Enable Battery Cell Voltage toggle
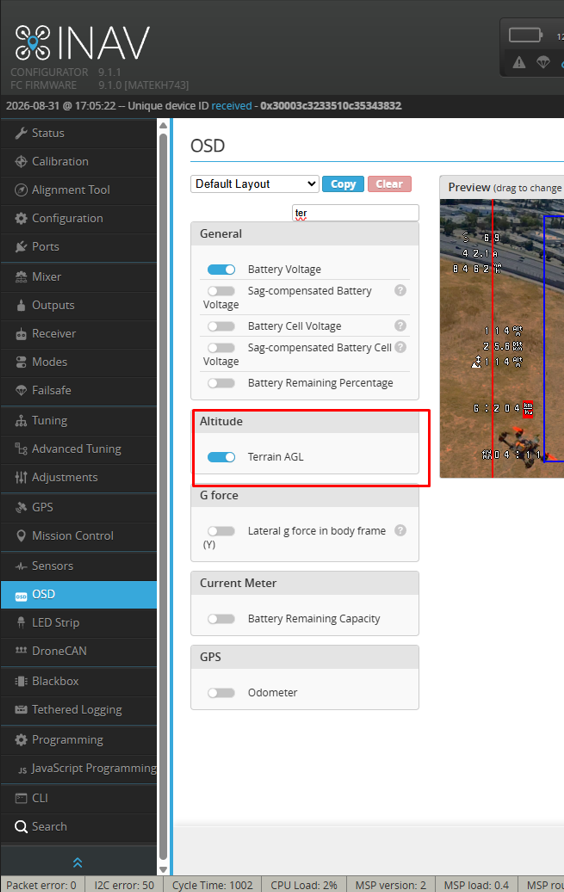 point(221,327)
